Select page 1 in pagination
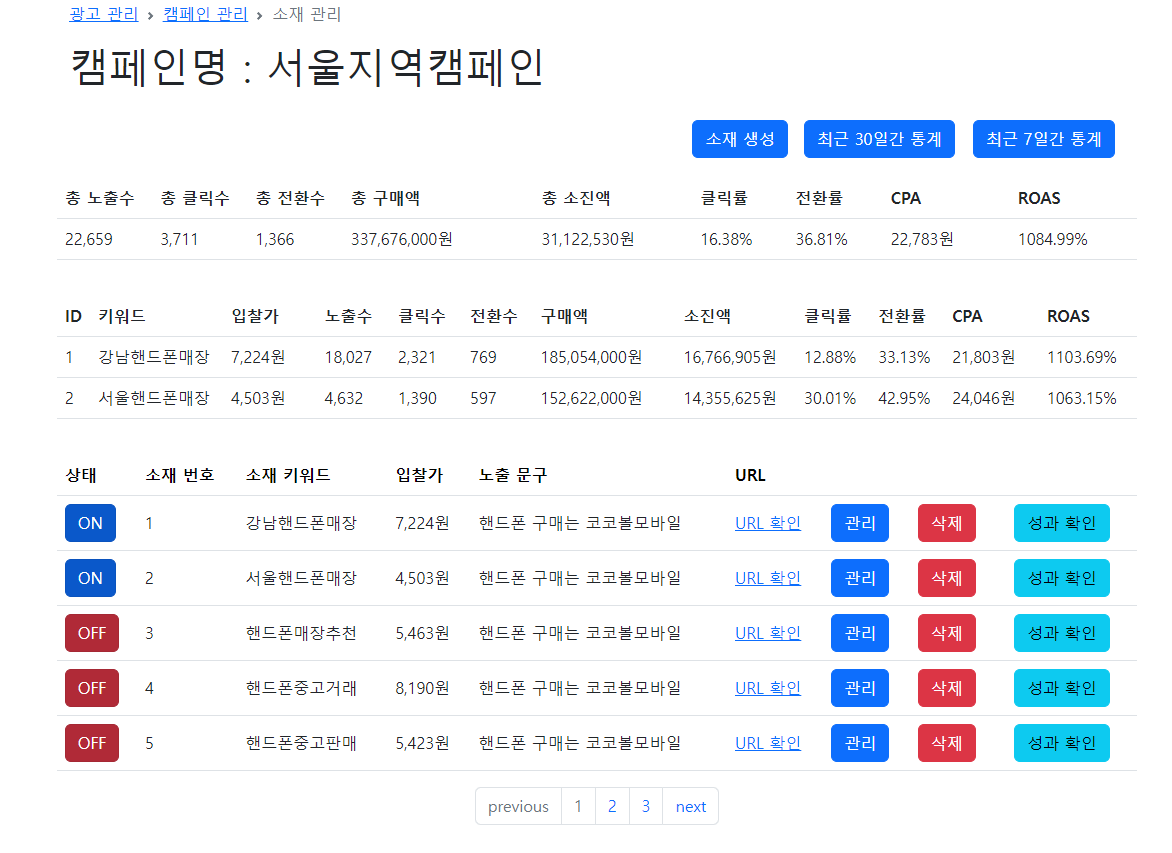 click(578, 807)
